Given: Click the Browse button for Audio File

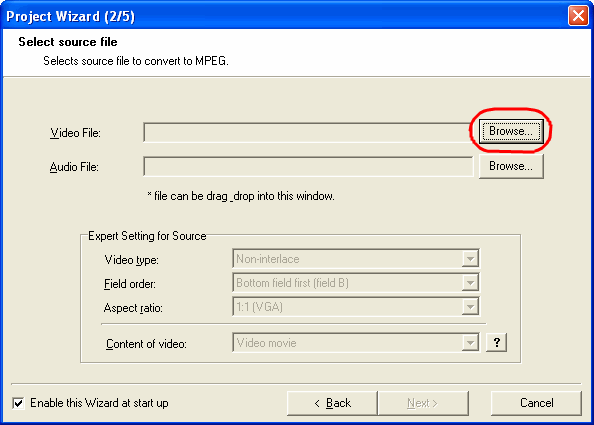Looking at the screenshot, I should (x=511, y=166).
